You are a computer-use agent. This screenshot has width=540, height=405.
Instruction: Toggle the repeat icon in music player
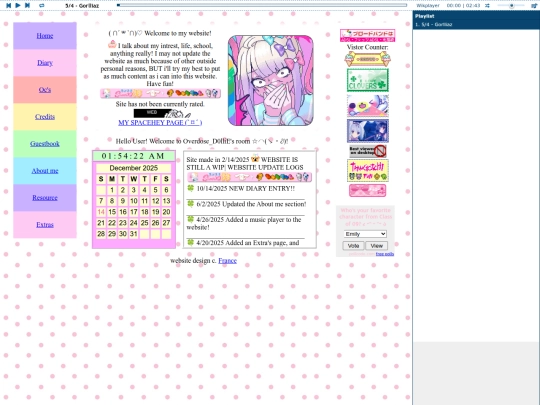42,6
